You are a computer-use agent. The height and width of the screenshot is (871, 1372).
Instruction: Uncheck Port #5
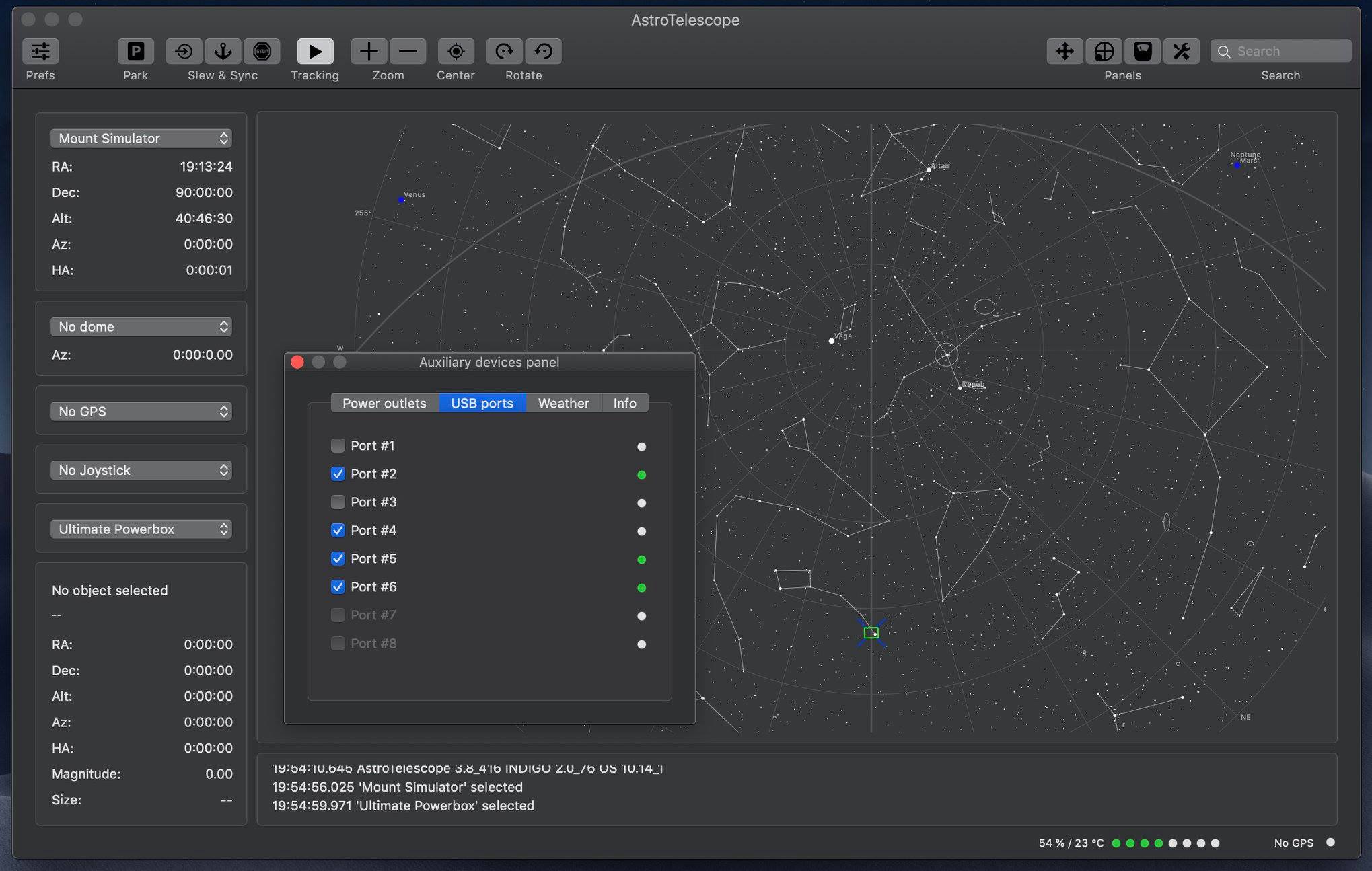click(x=338, y=558)
